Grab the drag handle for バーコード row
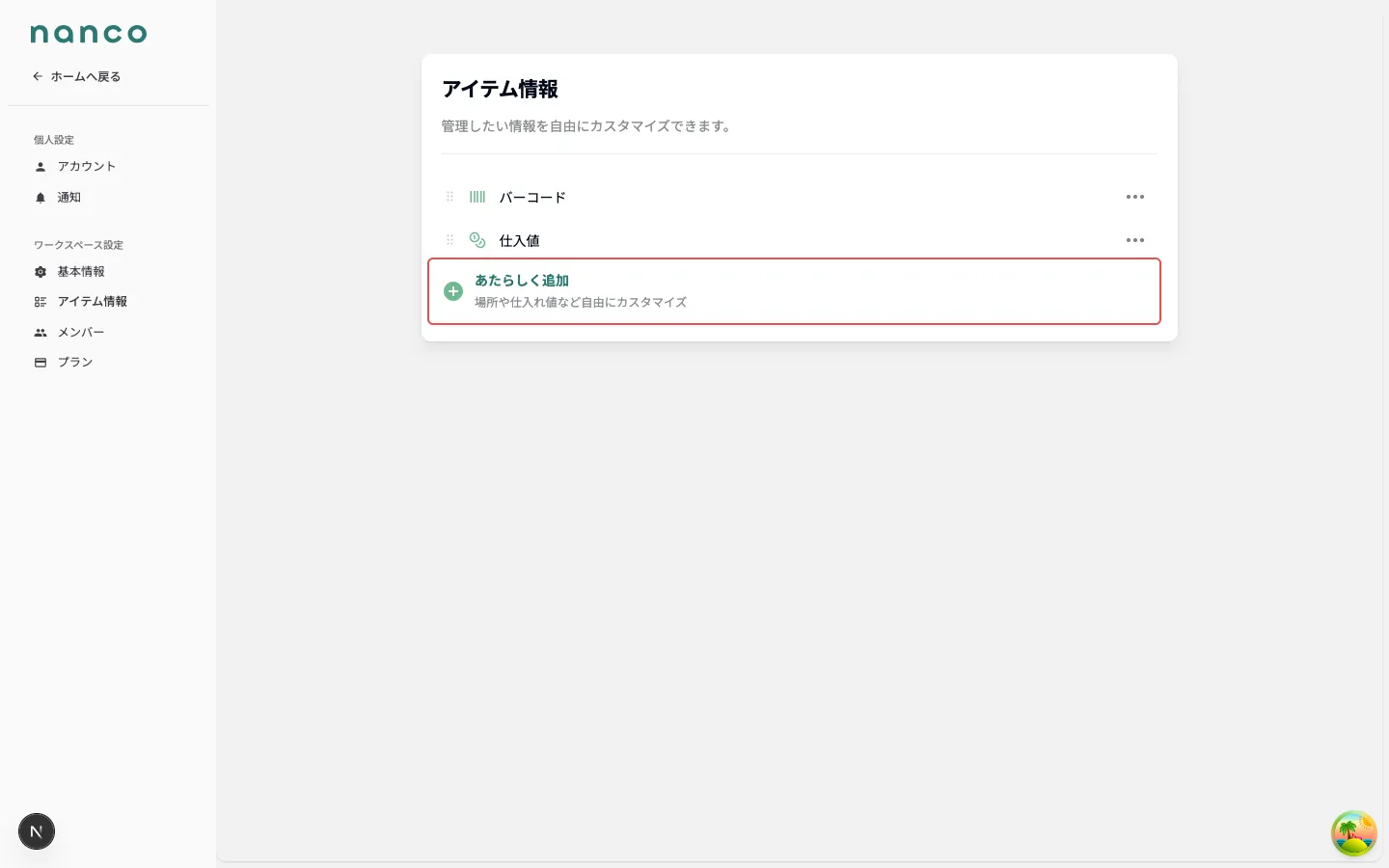 click(x=449, y=197)
